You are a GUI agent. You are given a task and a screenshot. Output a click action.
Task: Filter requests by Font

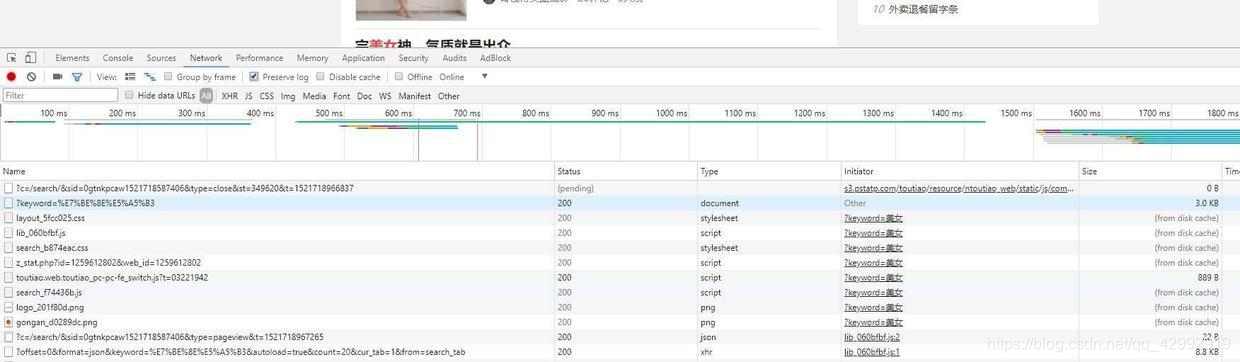pos(342,96)
